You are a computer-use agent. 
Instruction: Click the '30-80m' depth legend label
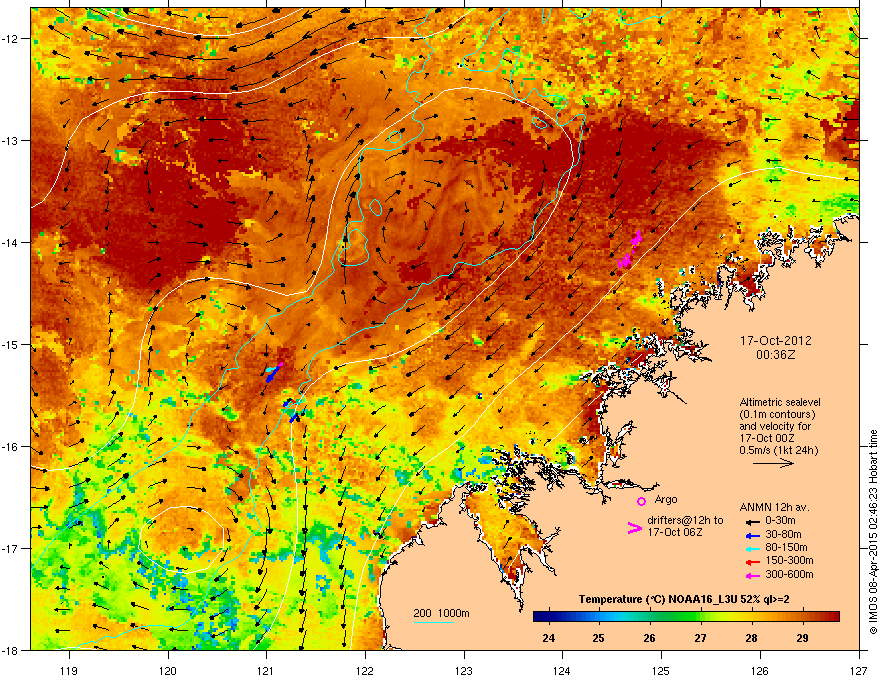coord(783,534)
